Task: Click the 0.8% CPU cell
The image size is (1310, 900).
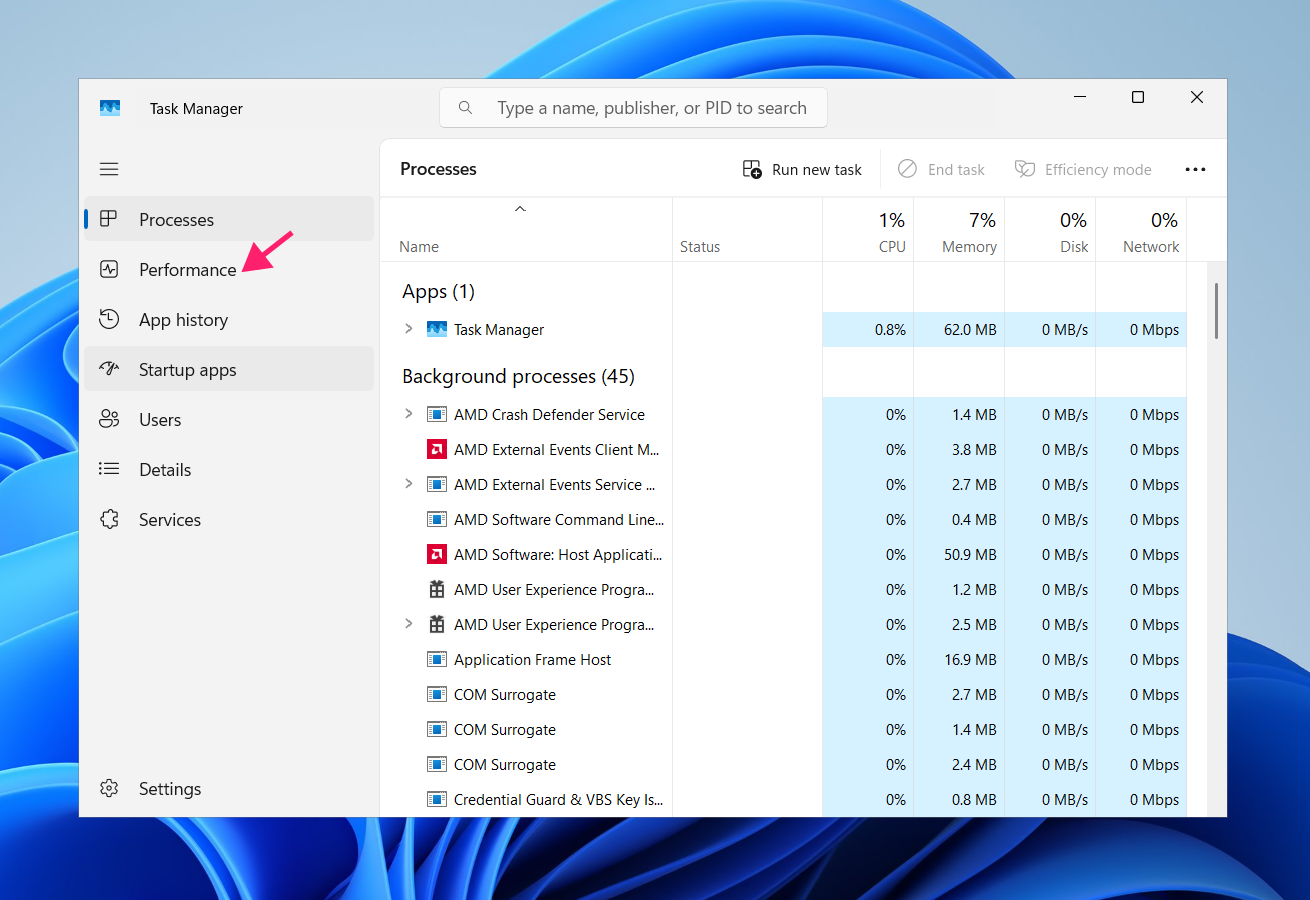Action: (x=868, y=329)
